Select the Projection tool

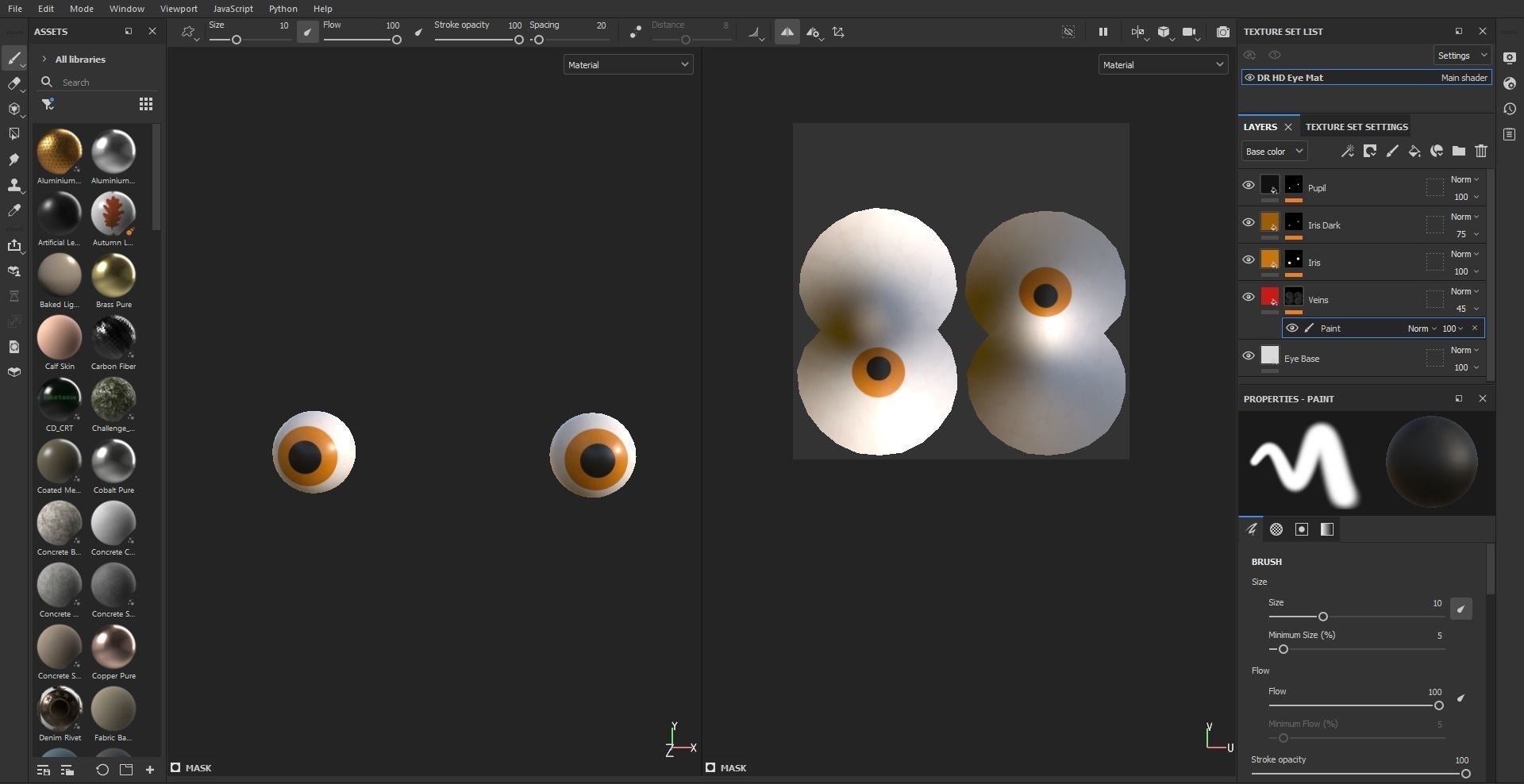coord(13,109)
